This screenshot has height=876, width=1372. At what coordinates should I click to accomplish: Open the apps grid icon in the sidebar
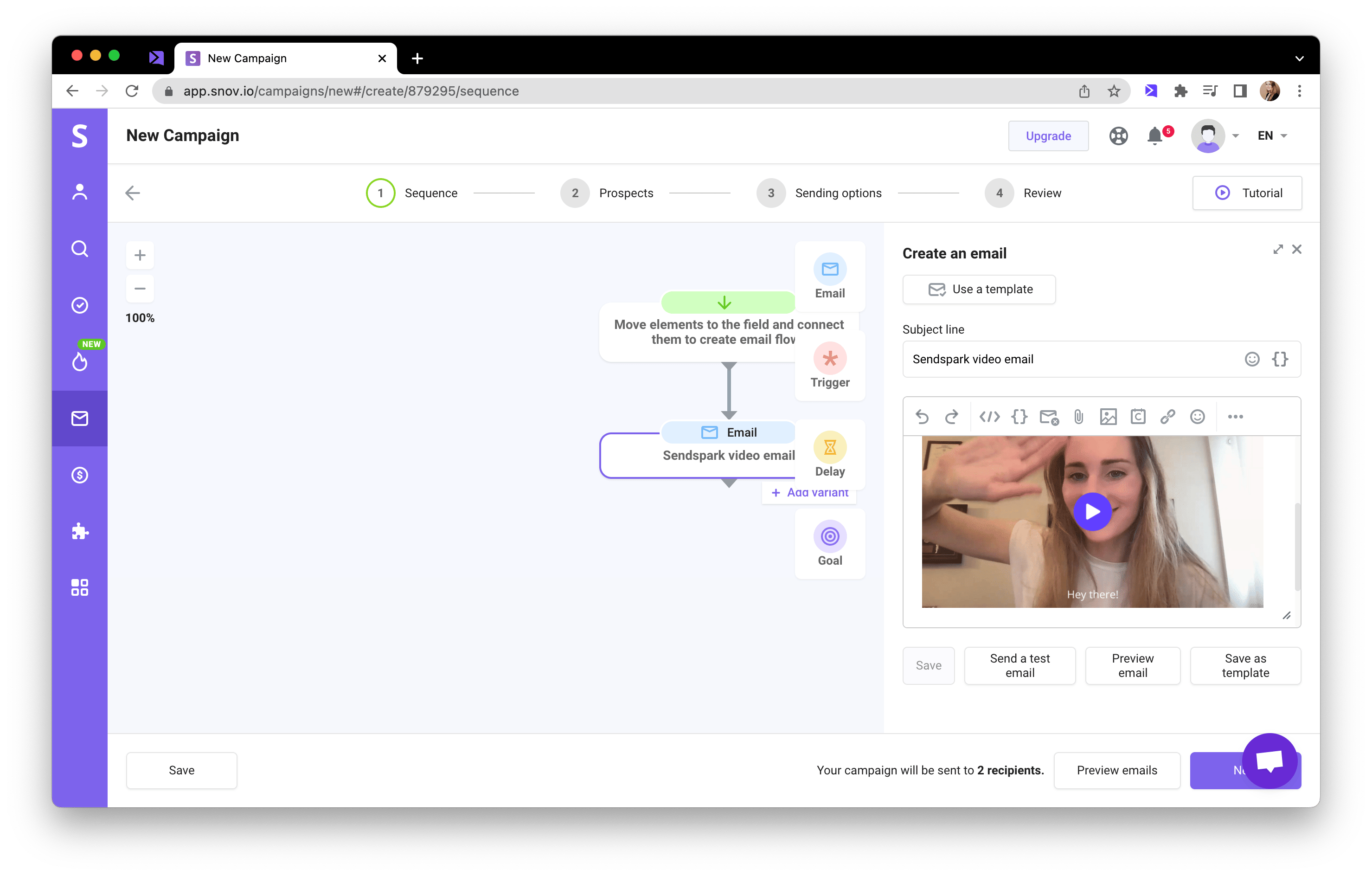80,587
